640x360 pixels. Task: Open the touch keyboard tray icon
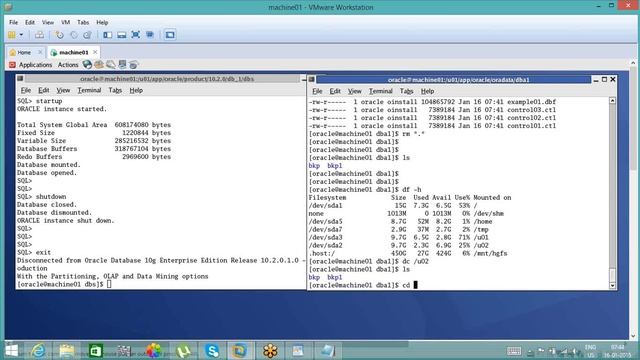(513, 351)
